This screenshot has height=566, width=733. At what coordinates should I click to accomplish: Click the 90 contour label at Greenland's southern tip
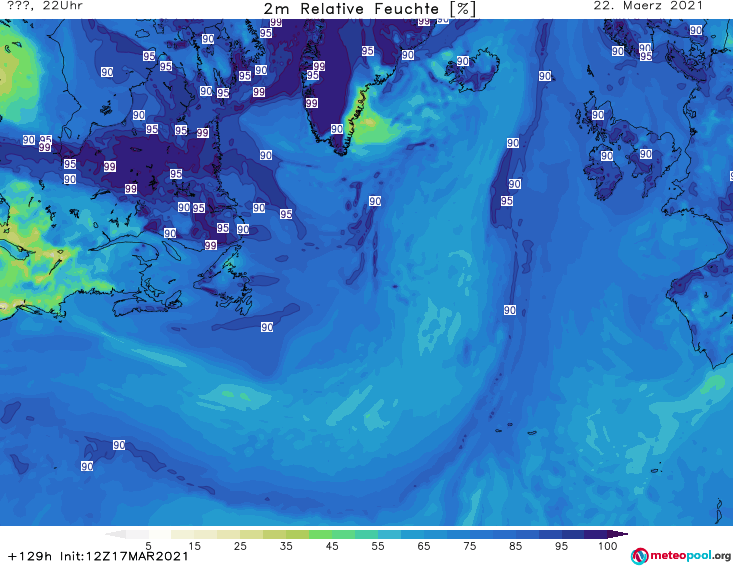[x=337, y=129]
